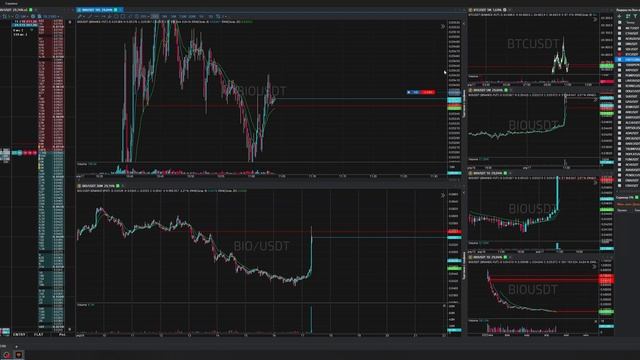Toggle green indicator on the BIO/USDT lower chart header
Image resolution: width=640 pixels, height=360 pixels.
point(118,186)
